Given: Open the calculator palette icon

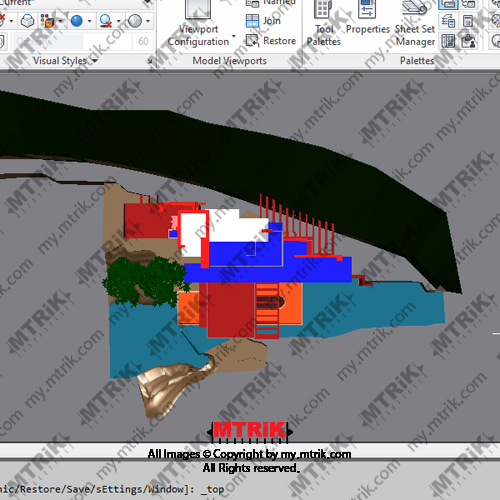Looking at the screenshot, I should [x=468, y=21].
